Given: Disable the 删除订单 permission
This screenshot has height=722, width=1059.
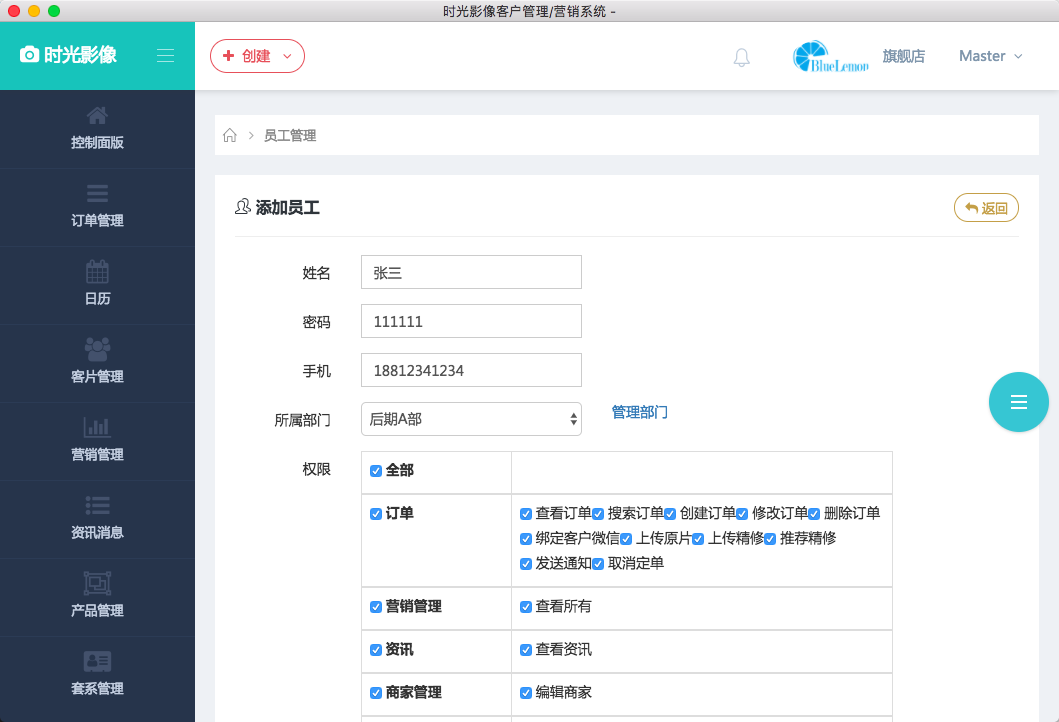Looking at the screenshot, I should (815, 513).
